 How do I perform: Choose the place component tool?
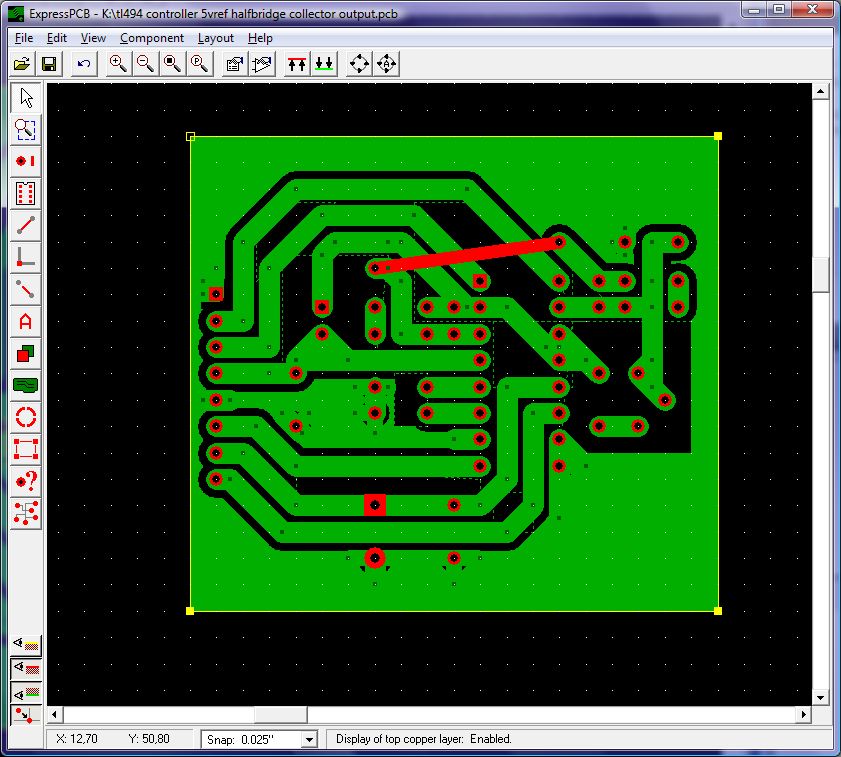26,194
